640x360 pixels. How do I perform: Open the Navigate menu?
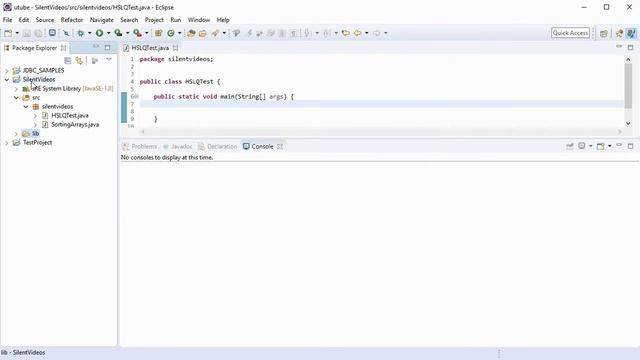(102, 20)
